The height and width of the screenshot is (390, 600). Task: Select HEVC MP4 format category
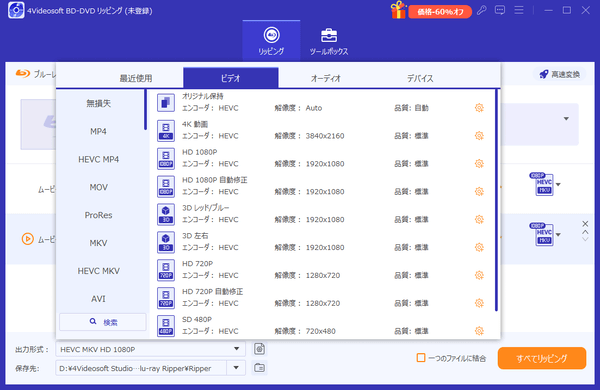[x=99, y=159]
